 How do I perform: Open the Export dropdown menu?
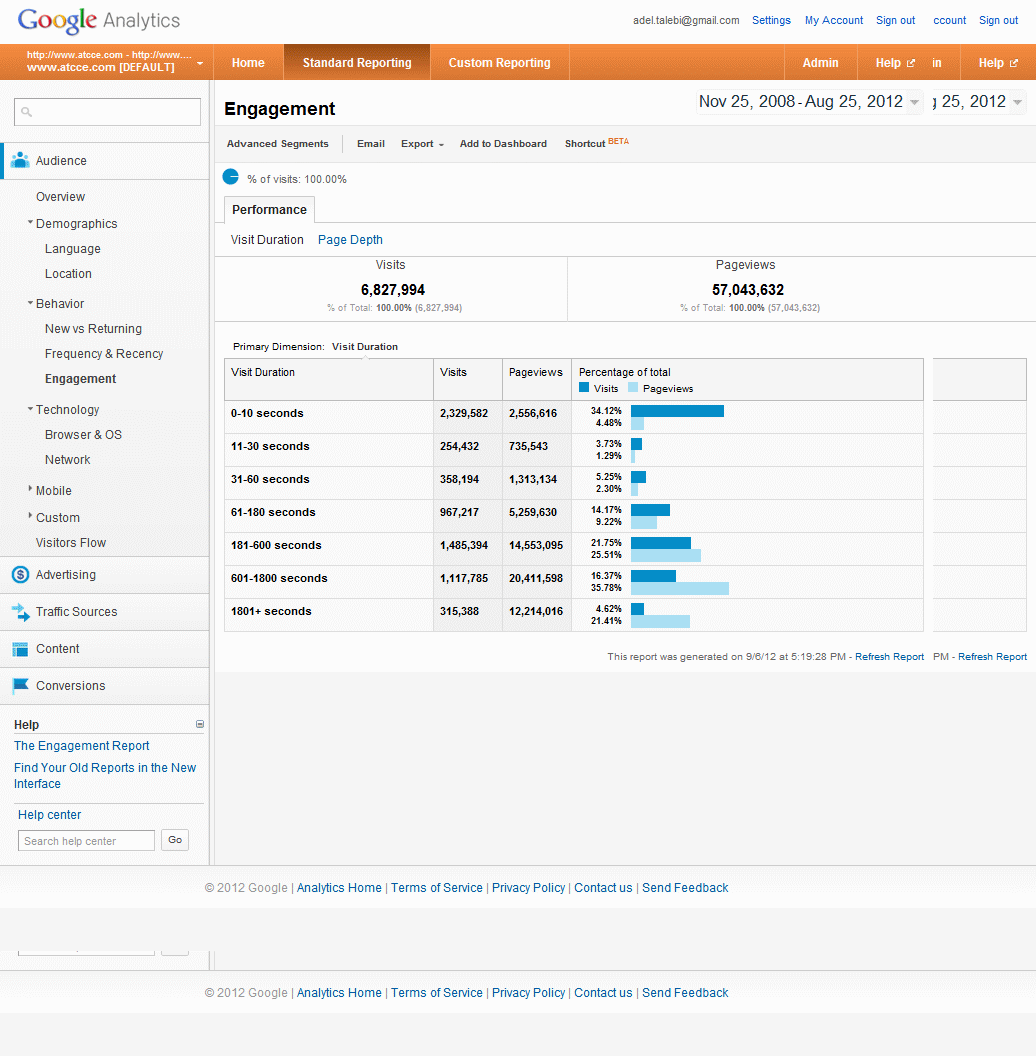pos(422,143)
